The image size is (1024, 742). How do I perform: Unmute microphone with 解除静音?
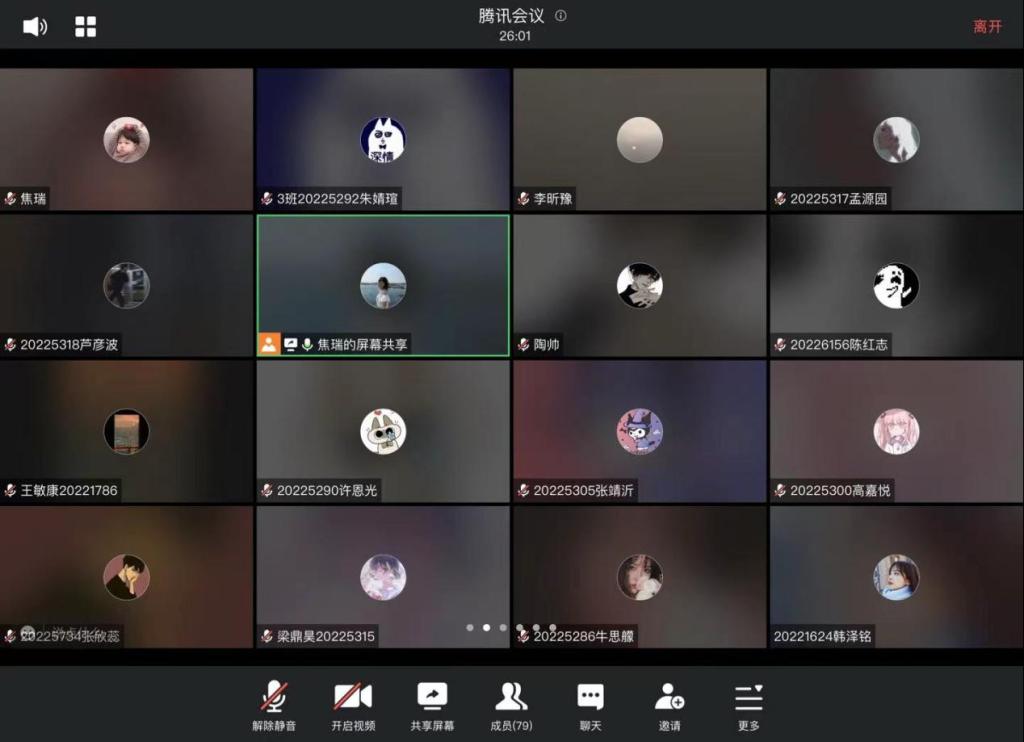[273, 697]
